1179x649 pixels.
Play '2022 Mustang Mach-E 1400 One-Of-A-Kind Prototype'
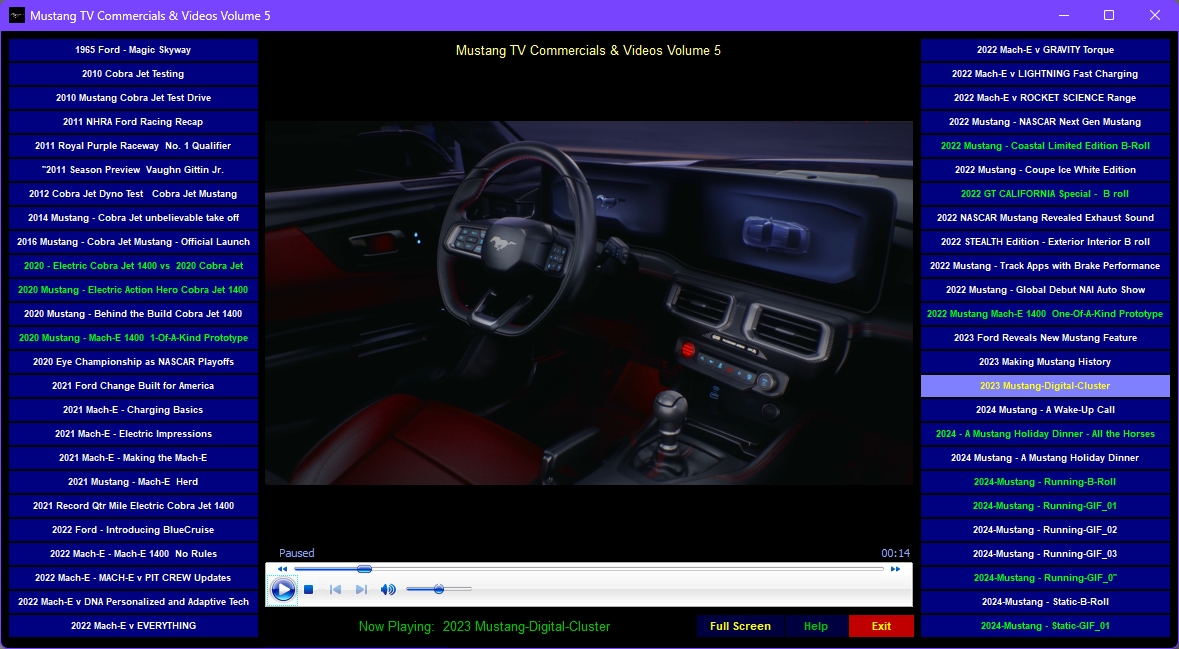tap(1045, 314)
